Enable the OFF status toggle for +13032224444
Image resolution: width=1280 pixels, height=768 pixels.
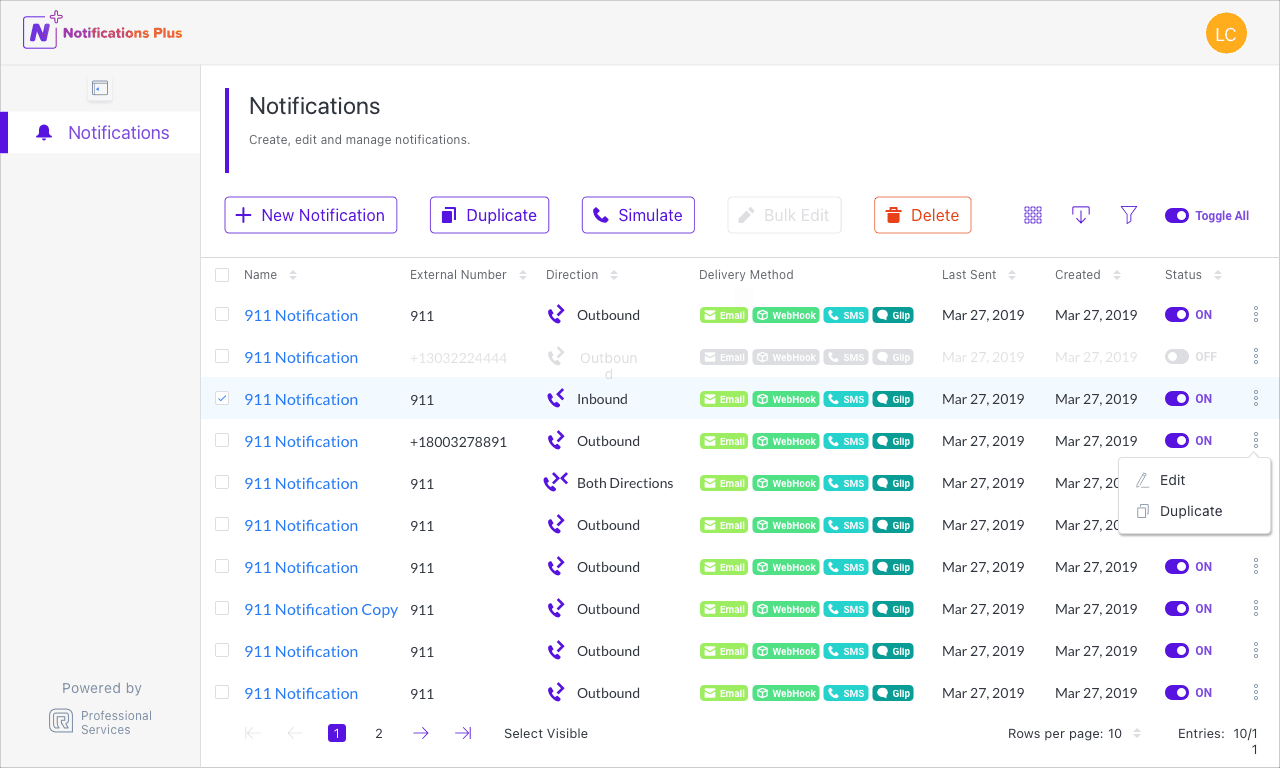click(x=1177, y=357)
